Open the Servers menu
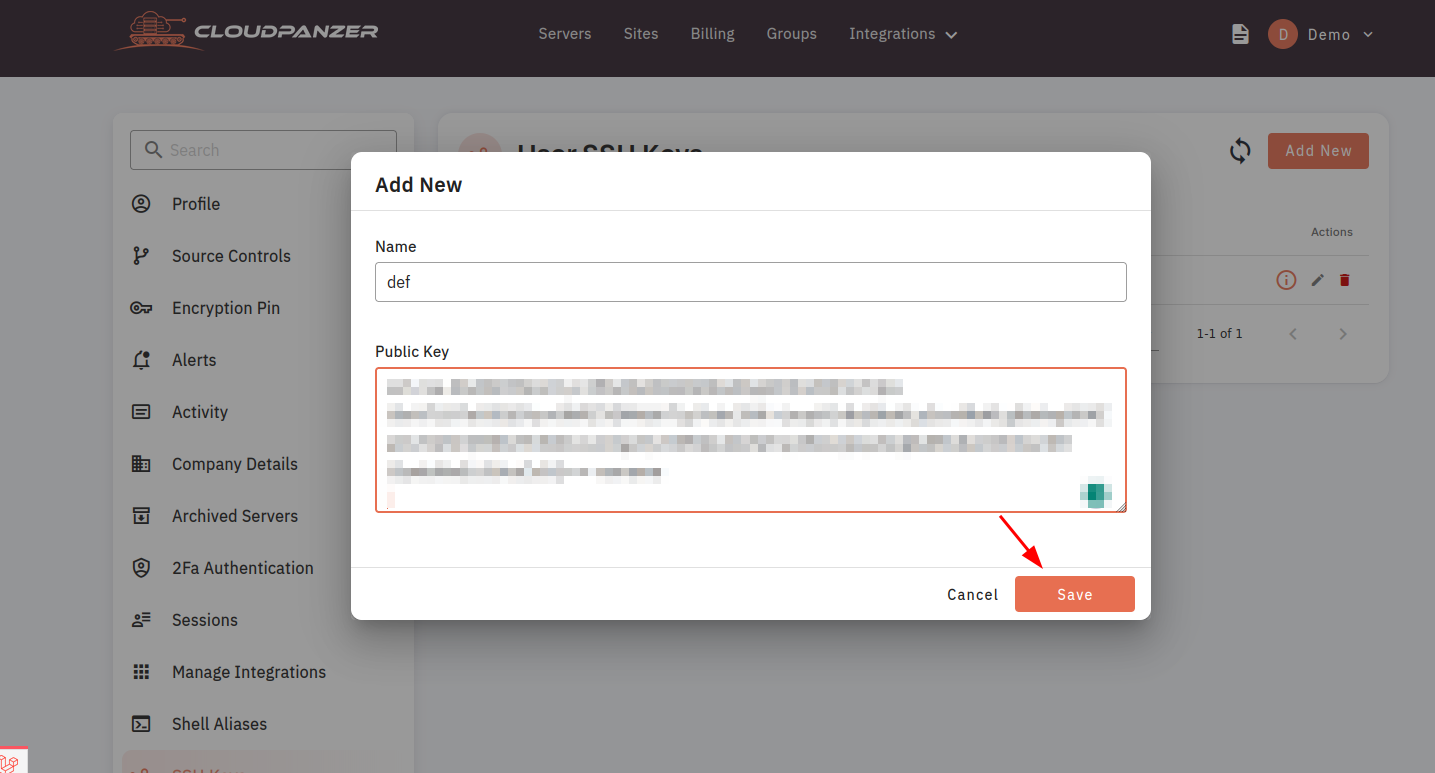Image resolution: width=1435 pixels, height=773 pixels. (x=565, y=34)
